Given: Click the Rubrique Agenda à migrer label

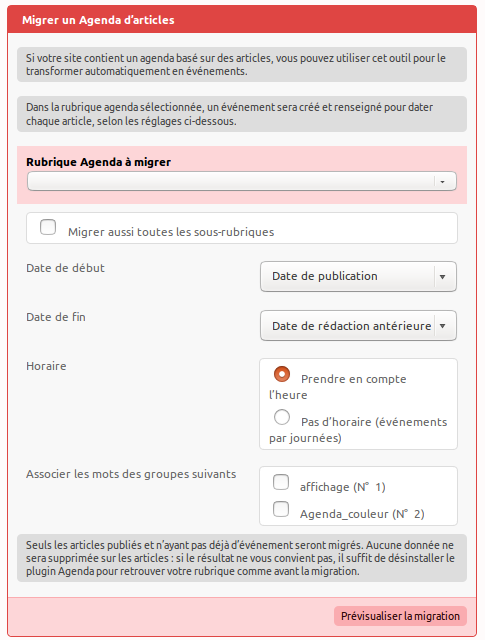Looking at the screenshot, I should click(x=98, y=162).
